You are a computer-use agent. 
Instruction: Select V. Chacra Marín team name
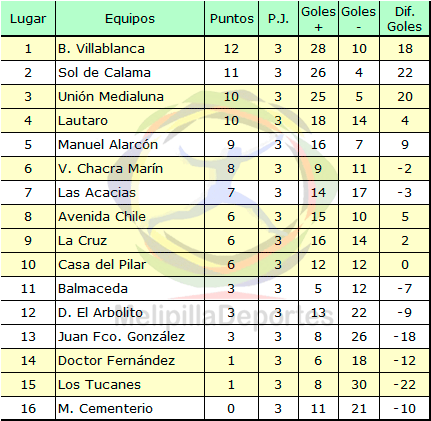(110, 169)
